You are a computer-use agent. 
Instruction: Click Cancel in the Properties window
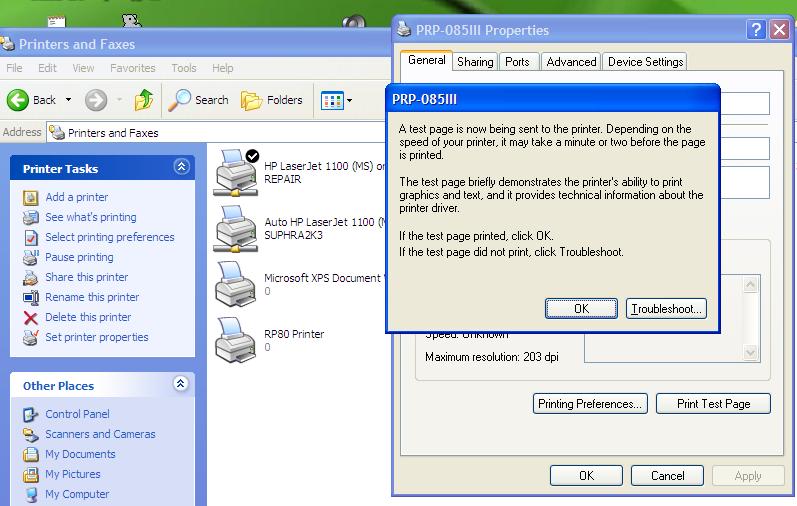click(x=667, y=475)
